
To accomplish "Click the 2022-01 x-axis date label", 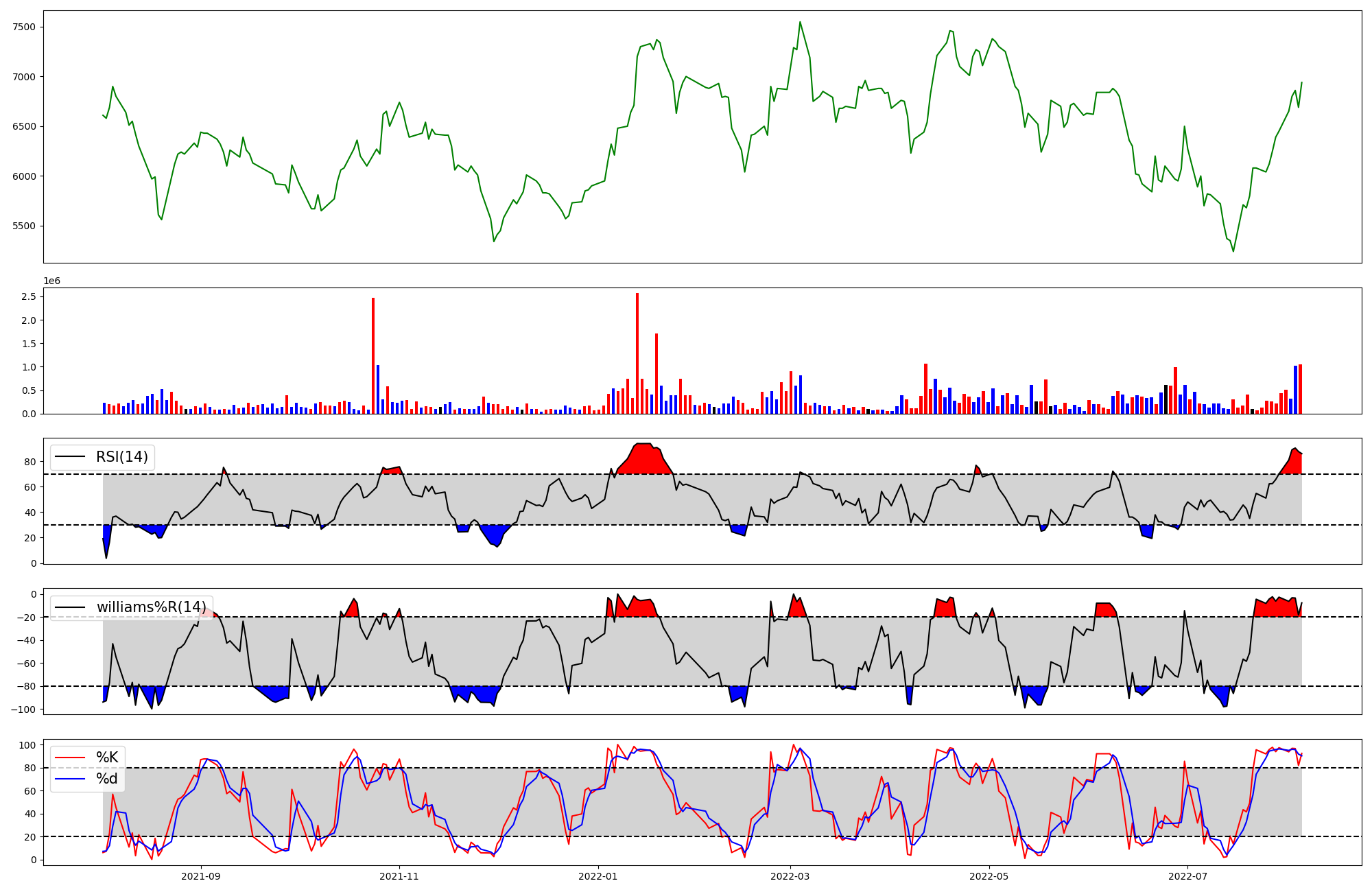I will point(598,876).
